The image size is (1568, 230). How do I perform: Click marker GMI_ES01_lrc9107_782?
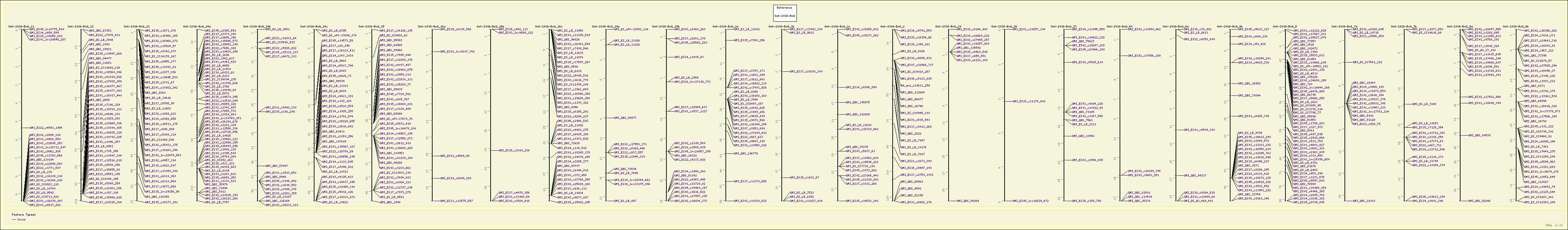click(x=458, y=52)
